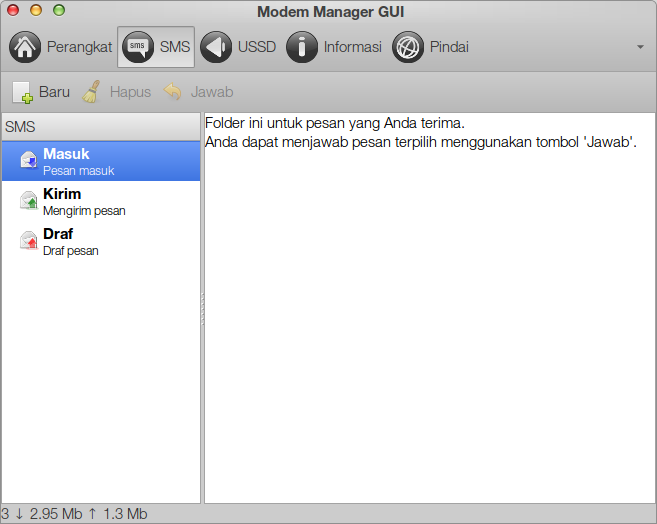657x524 pixels.
Task: Select the Draf folder row
Action: click(x=101, y=241)
